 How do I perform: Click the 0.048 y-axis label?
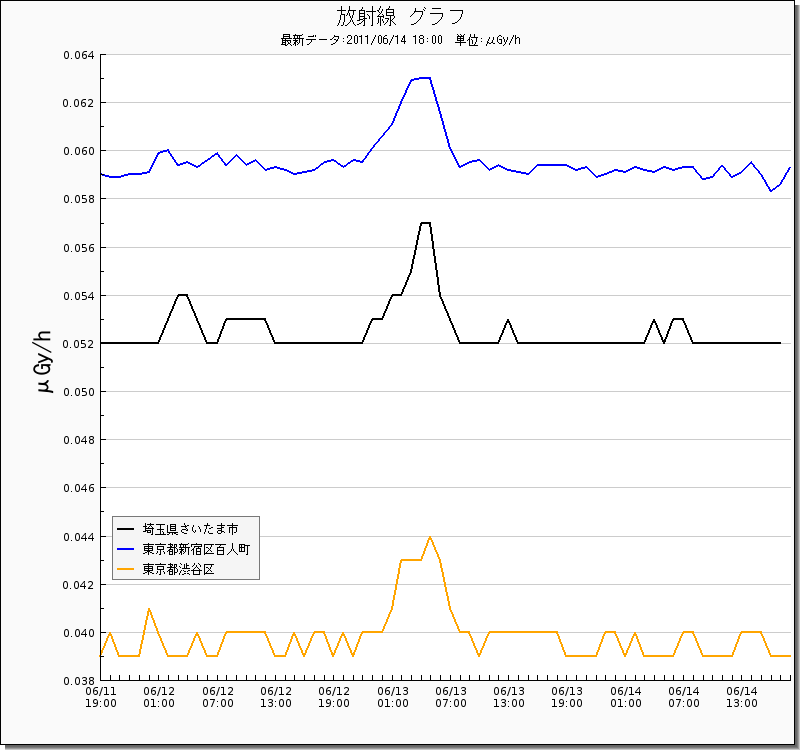coord(79,440)
